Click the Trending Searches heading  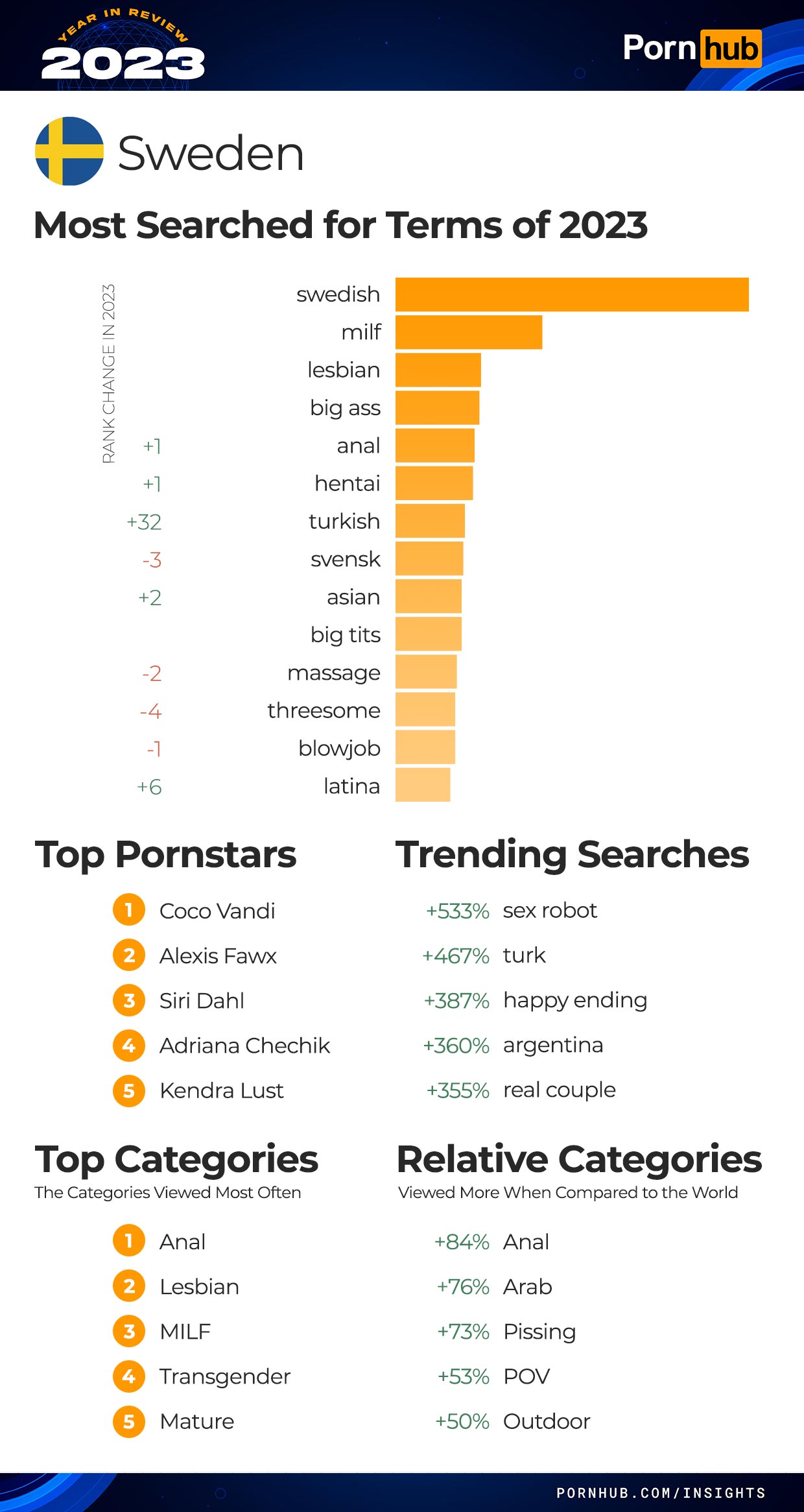point(572,854)
